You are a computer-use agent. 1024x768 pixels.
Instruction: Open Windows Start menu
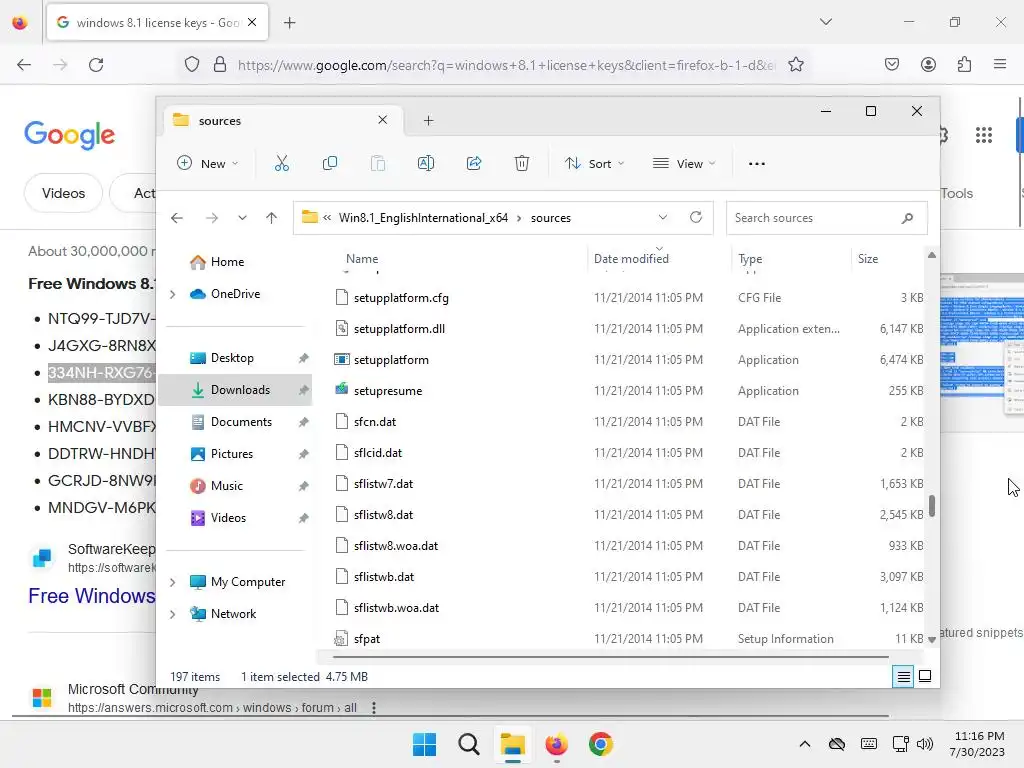[x=424, y=744]
